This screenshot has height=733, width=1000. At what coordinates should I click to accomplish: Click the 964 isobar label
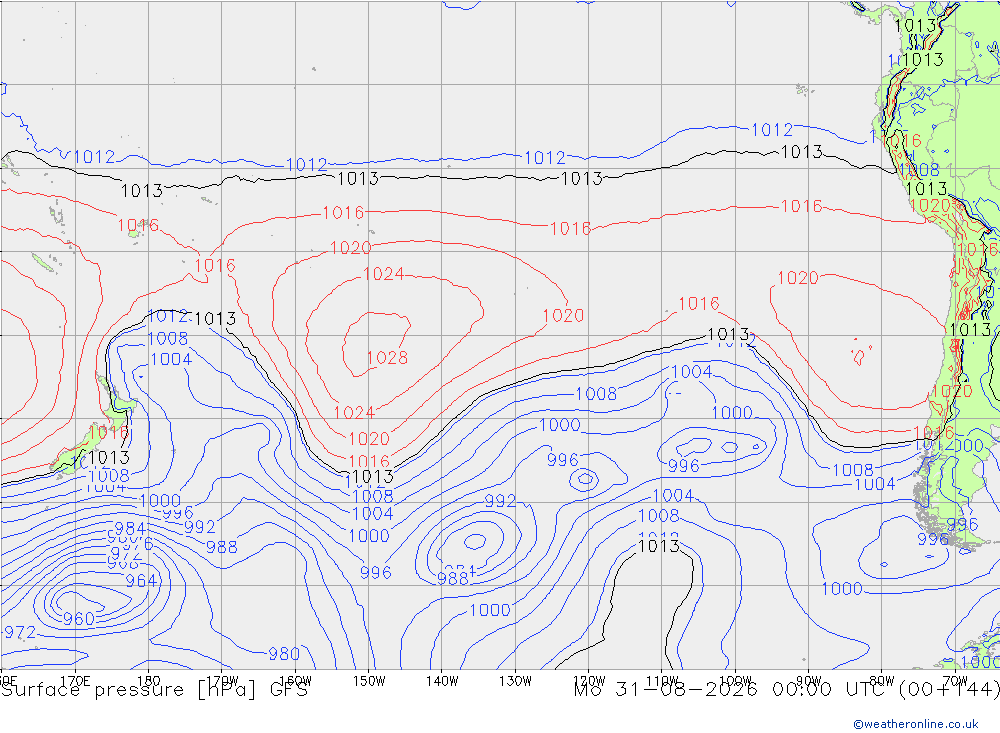click(141, 581)
